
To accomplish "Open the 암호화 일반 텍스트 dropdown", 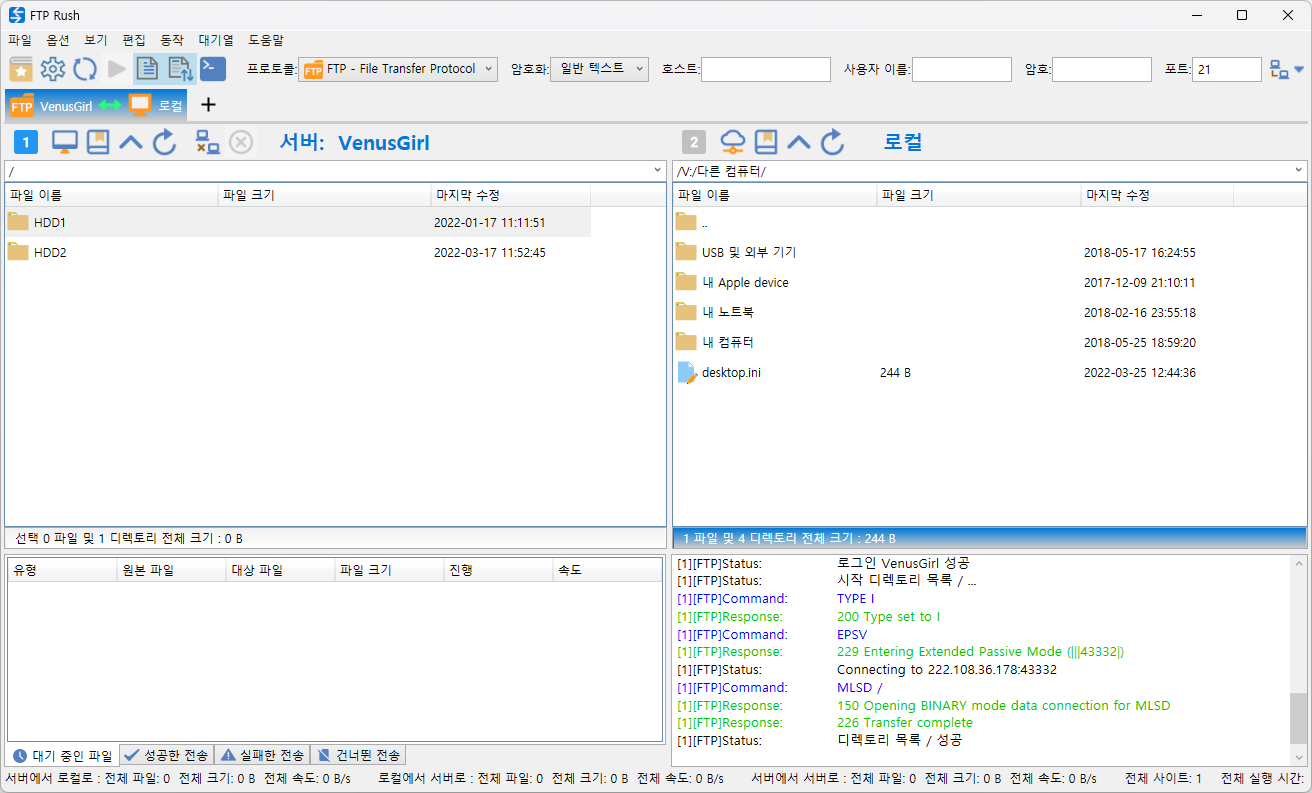I will pyautogui.click(x=599, y=69).
